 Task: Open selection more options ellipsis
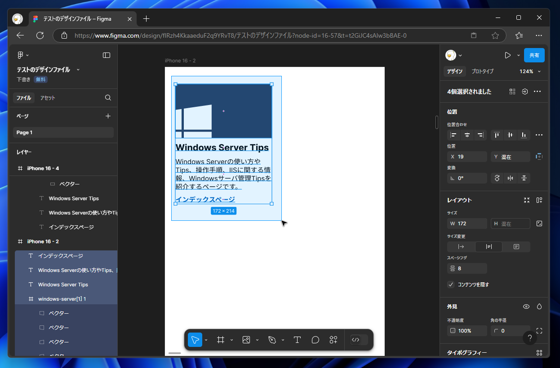tap(537, 92)
